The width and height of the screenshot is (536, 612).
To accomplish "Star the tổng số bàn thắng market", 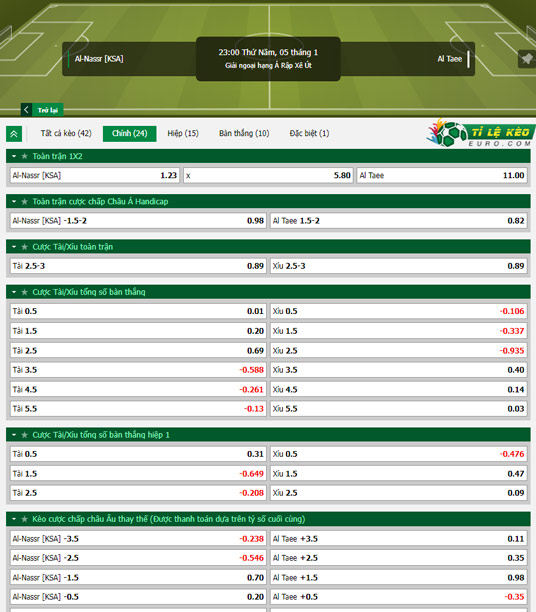I will click(x=25, y=292).
